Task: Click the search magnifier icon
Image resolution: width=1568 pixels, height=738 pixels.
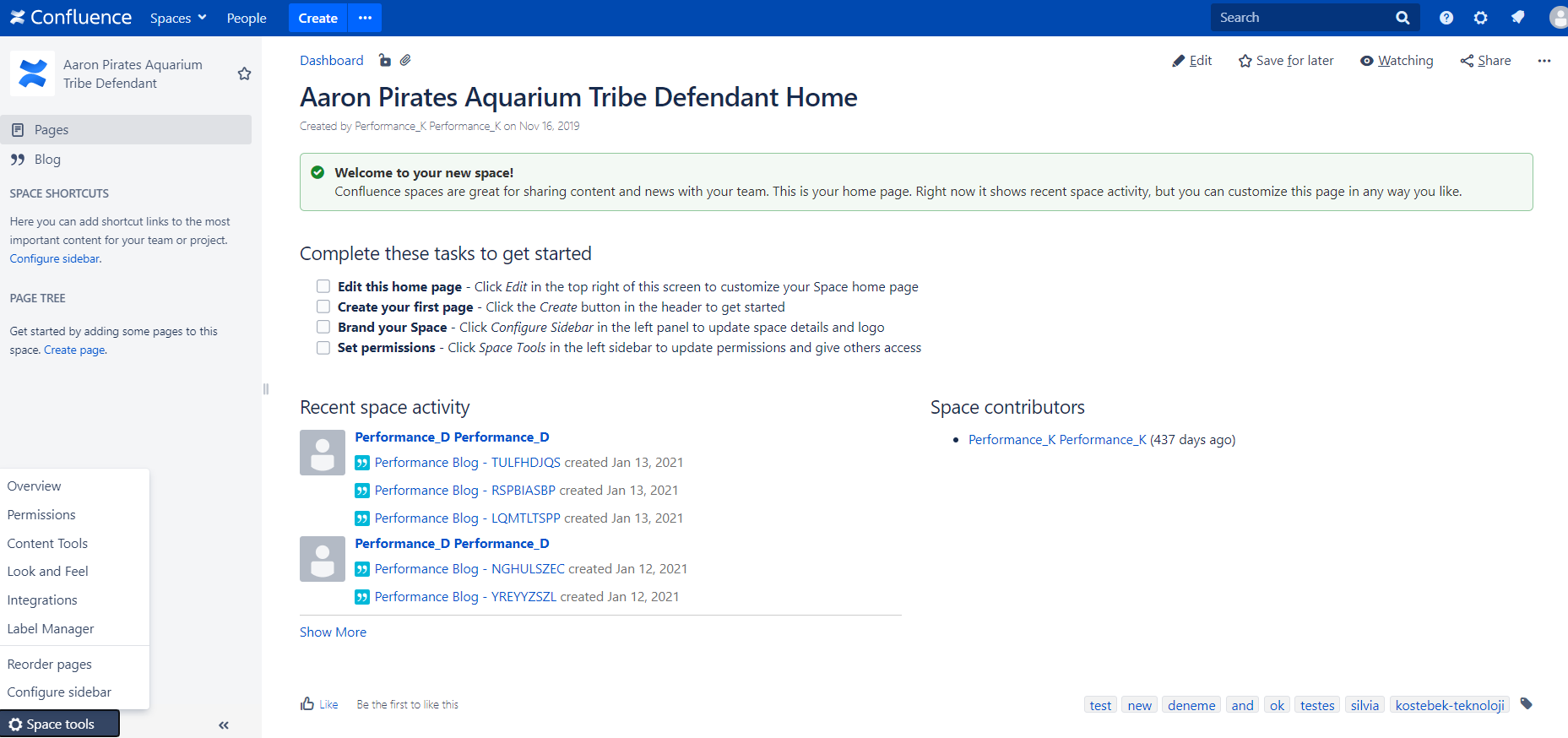Action: [1403, 18]
